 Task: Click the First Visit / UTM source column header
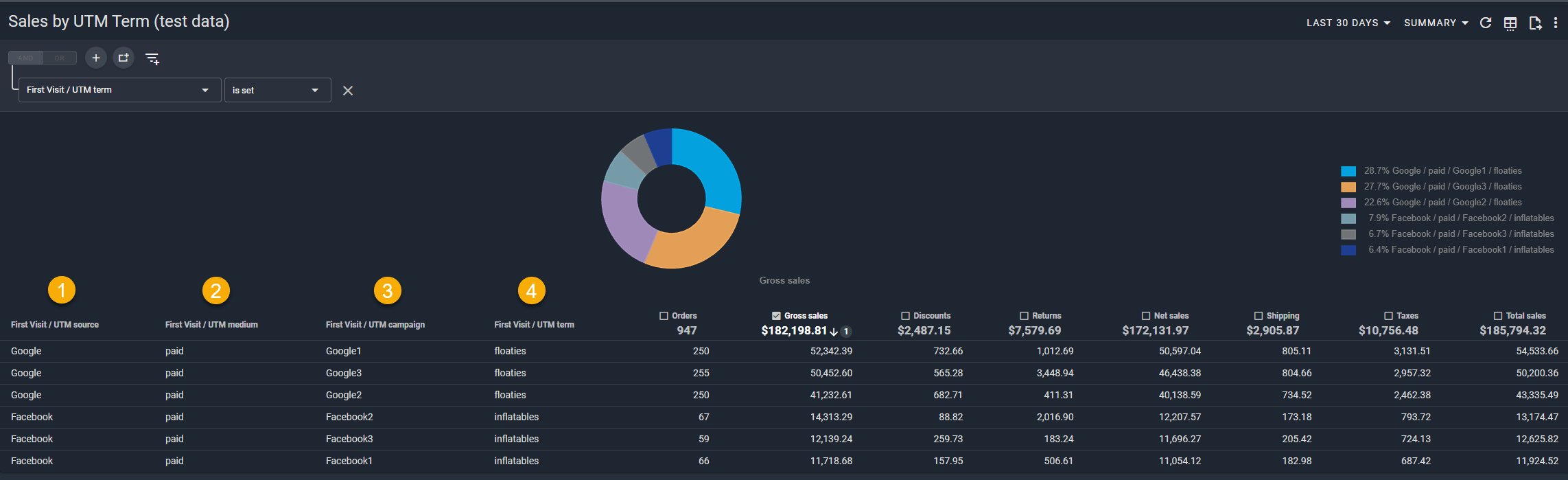55,325
